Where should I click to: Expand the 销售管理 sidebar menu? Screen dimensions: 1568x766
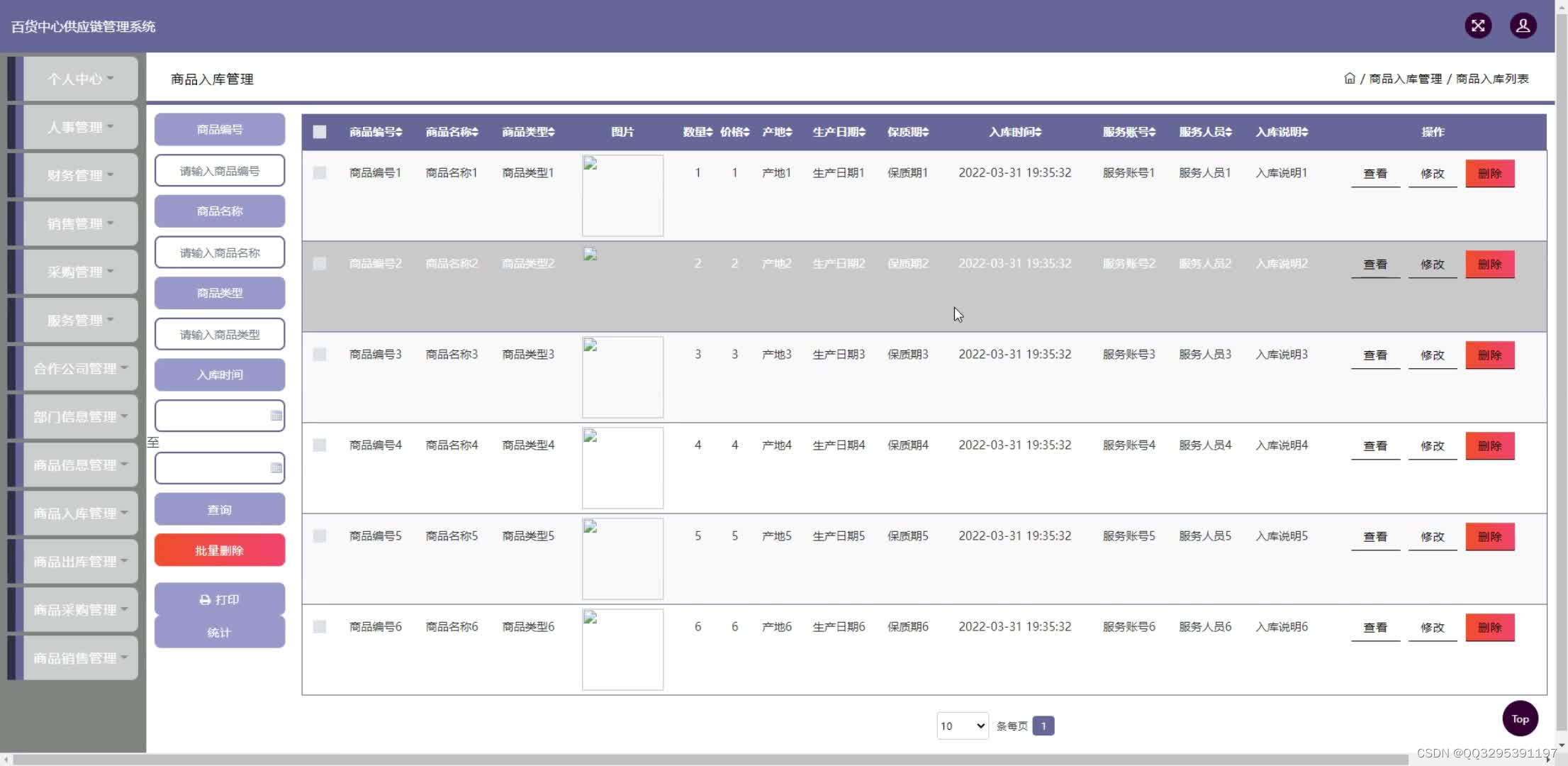point(81,223)
